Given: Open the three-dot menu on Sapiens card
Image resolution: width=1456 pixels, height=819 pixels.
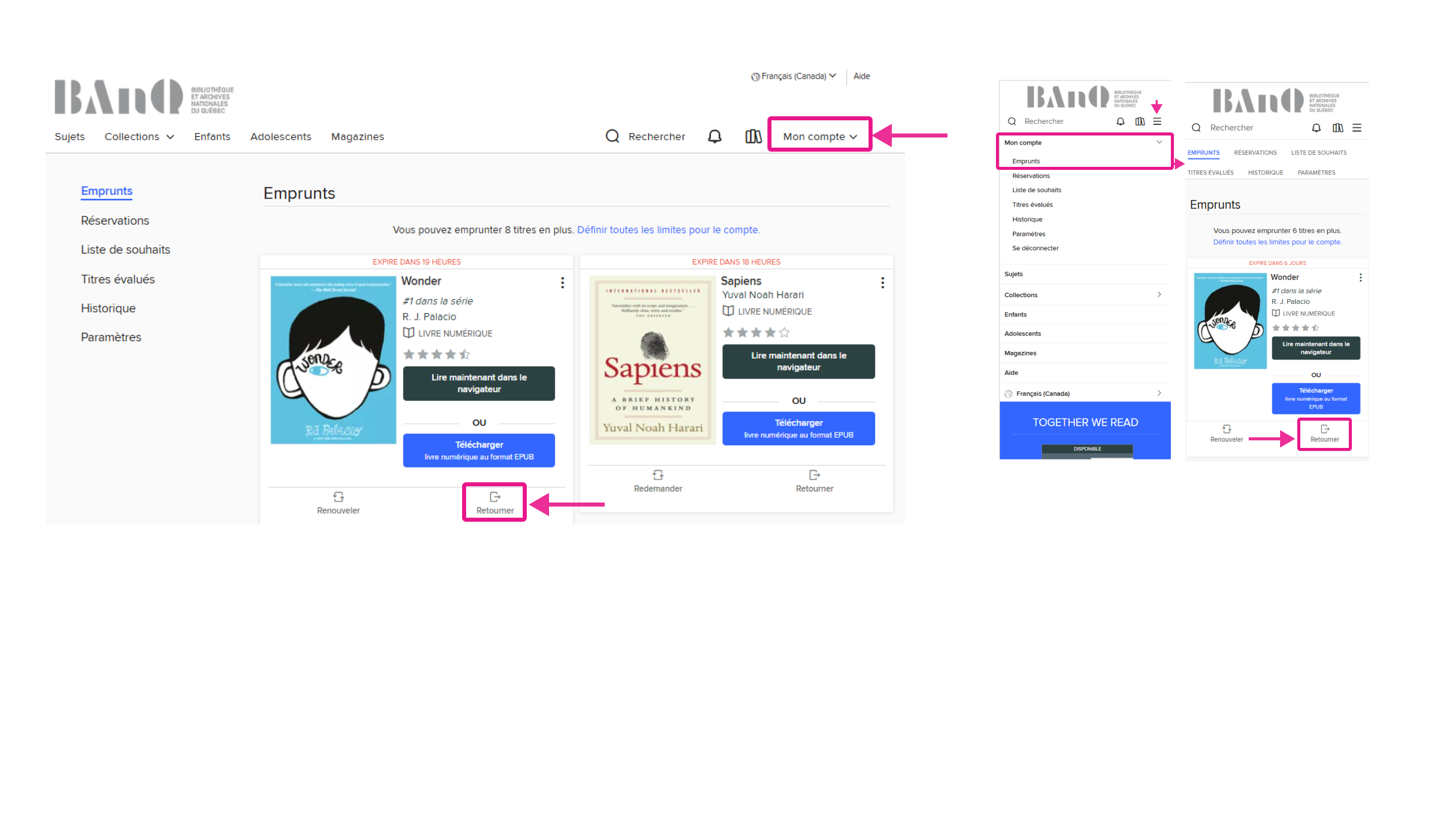Looking at the screenshot, I should 882,283.
